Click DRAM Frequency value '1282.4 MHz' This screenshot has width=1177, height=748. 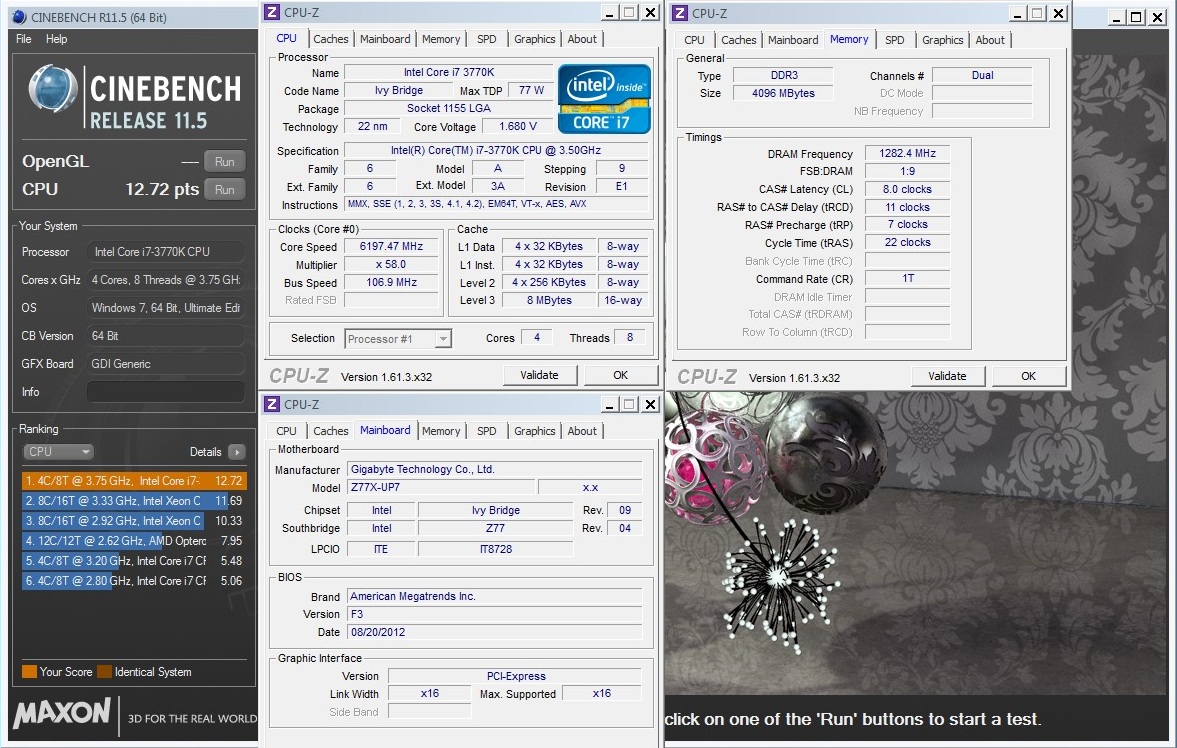(x=908, y=153)
